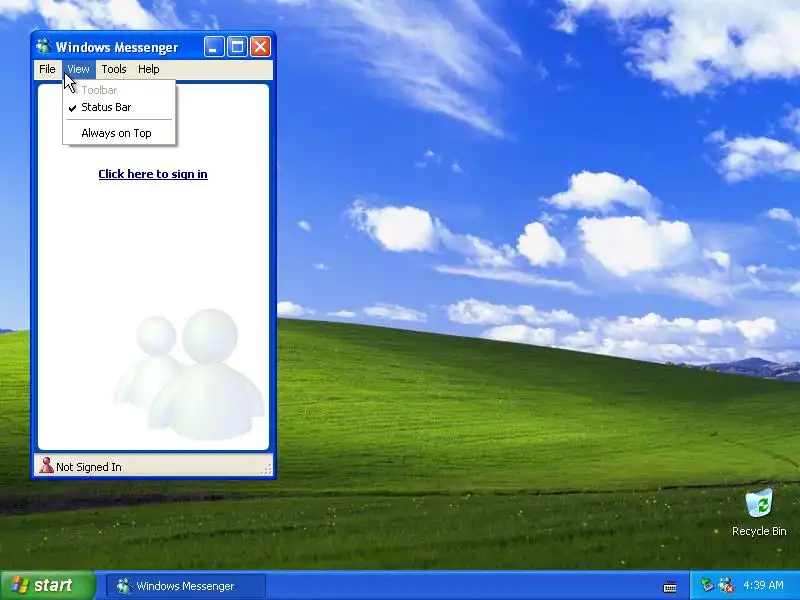This screenshot has width=800, height=600.
Task: Click the resize grip in Messenger's status bar
Action: (x=267, y=469)
